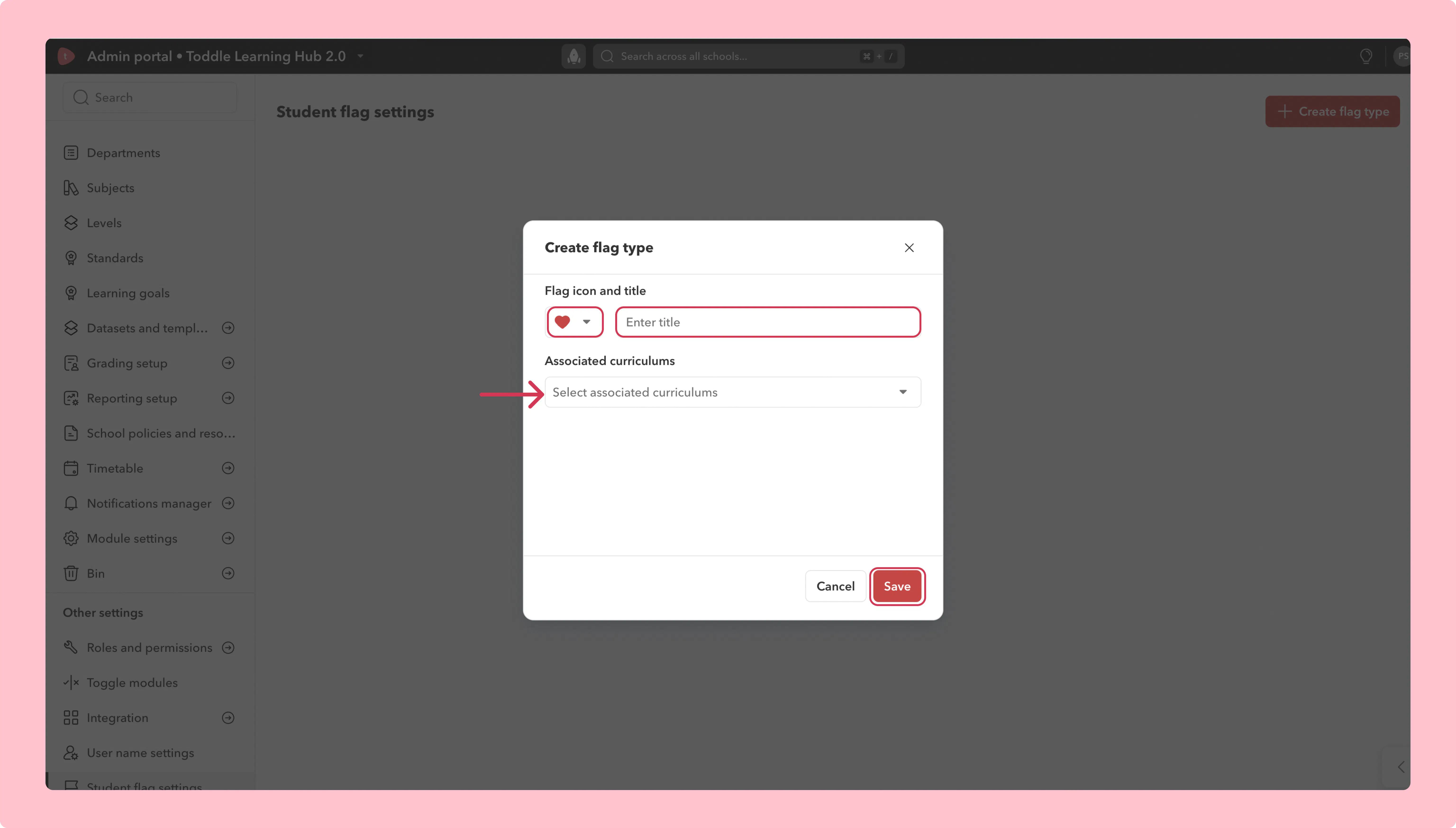Expand Timetable submenu arrow

coord(228,469)
